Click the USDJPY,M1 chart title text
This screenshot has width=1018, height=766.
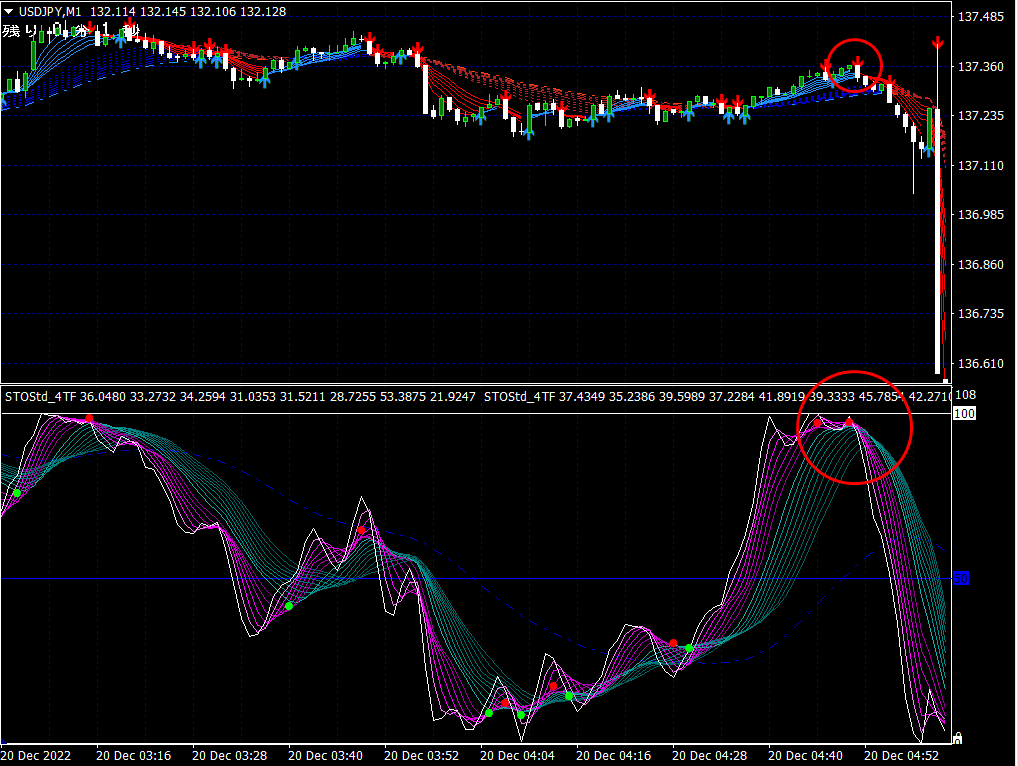pos(50,12)
